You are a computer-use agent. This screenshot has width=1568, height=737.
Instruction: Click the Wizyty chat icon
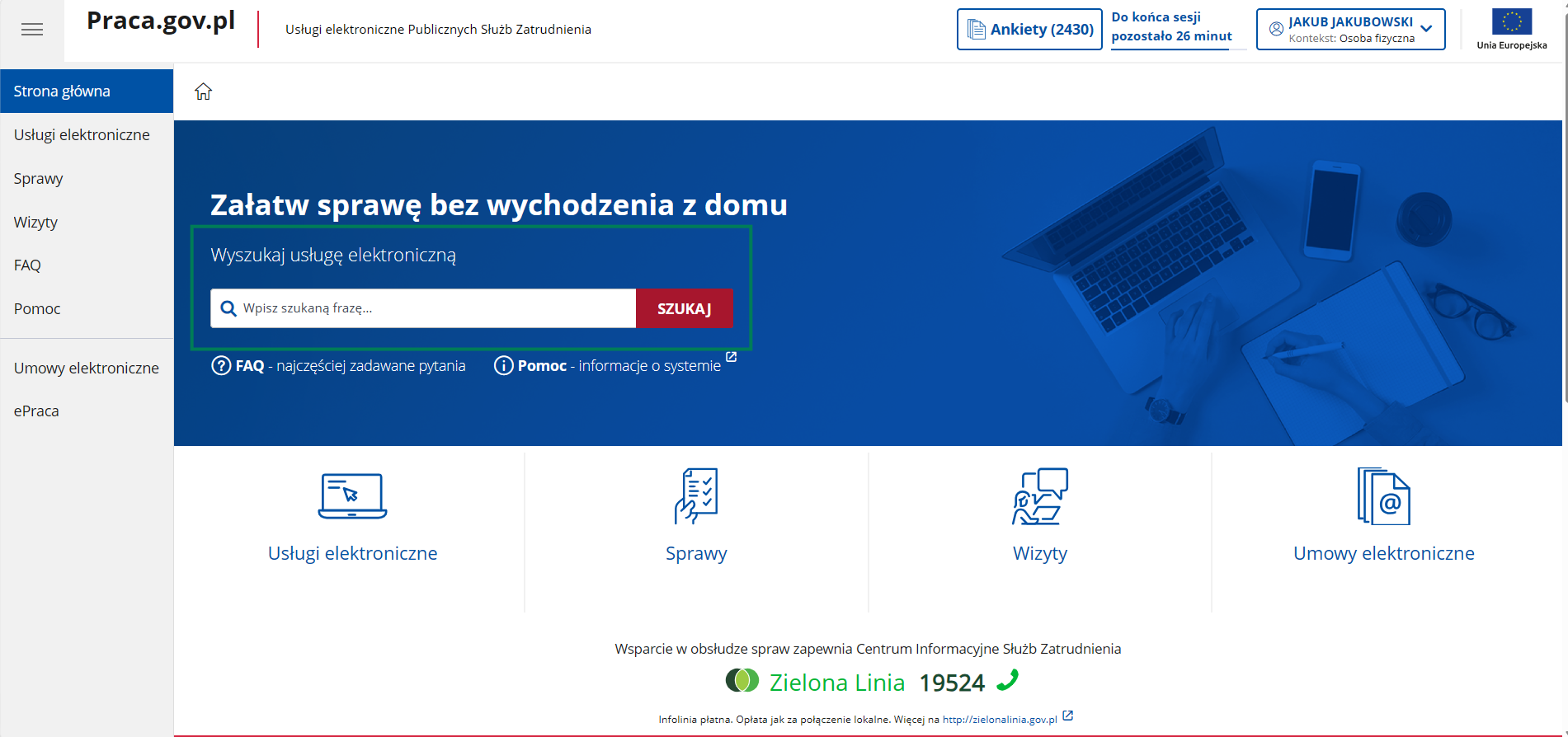click(x=1040, y=496)
